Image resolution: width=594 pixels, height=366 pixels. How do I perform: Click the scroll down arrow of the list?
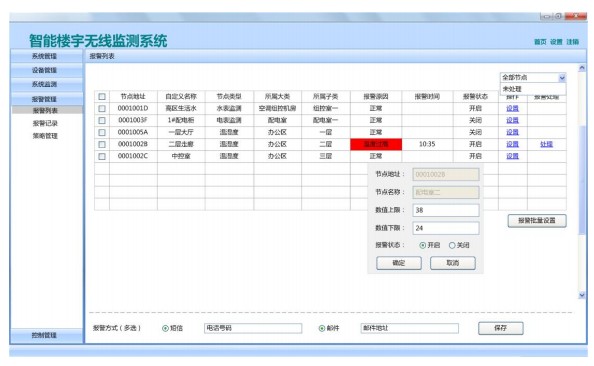coord(582,295)
